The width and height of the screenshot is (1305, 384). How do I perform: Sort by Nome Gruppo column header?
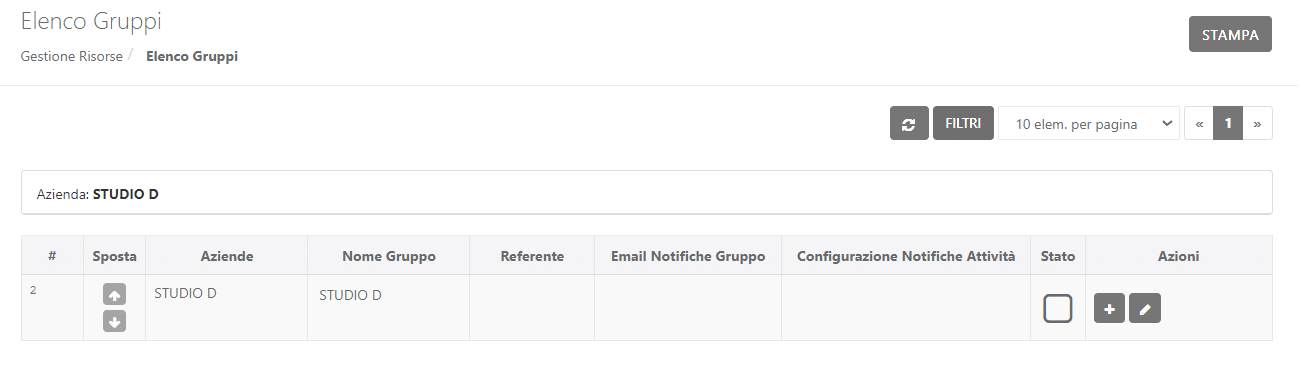coord(389,256)
